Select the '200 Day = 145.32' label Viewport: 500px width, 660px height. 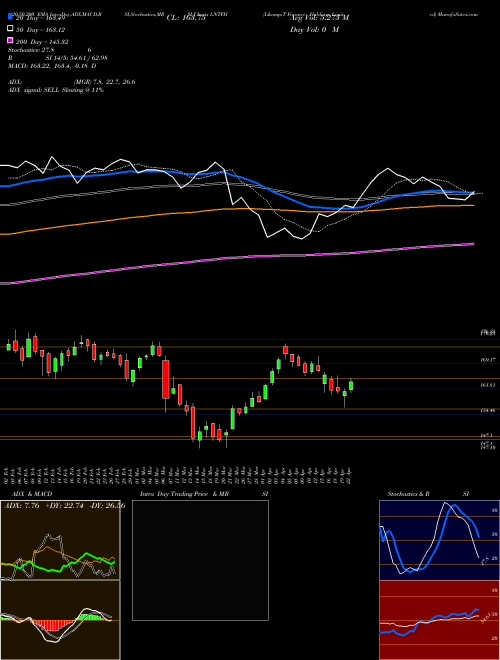coord(43,42)
